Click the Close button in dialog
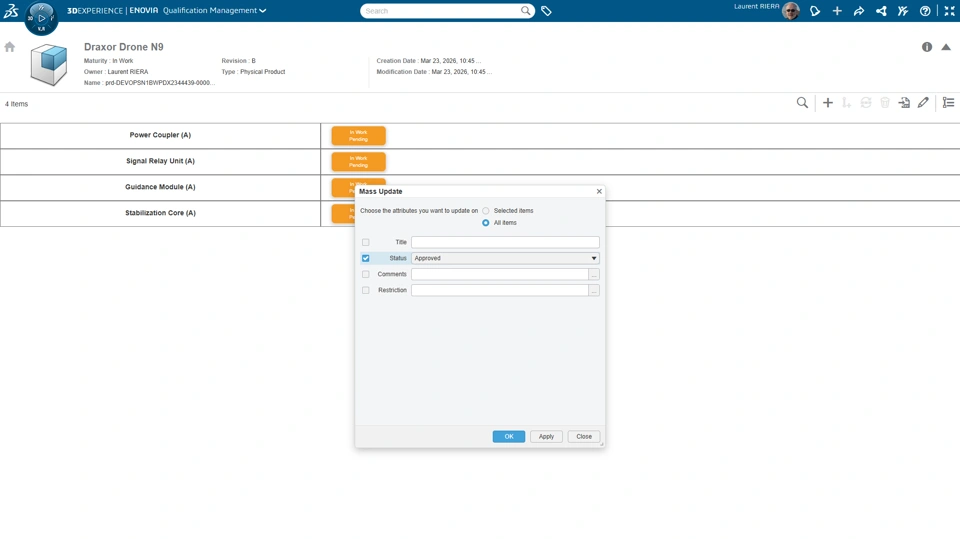This screenshot has width=960, height=539. point(584,437)
